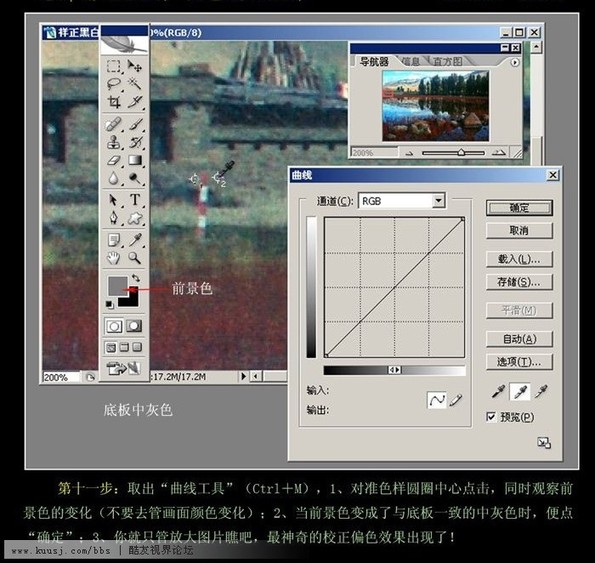Viewport: 595px width, 563px height.
Task: Select the Crop tool
Action: point(113,101)
